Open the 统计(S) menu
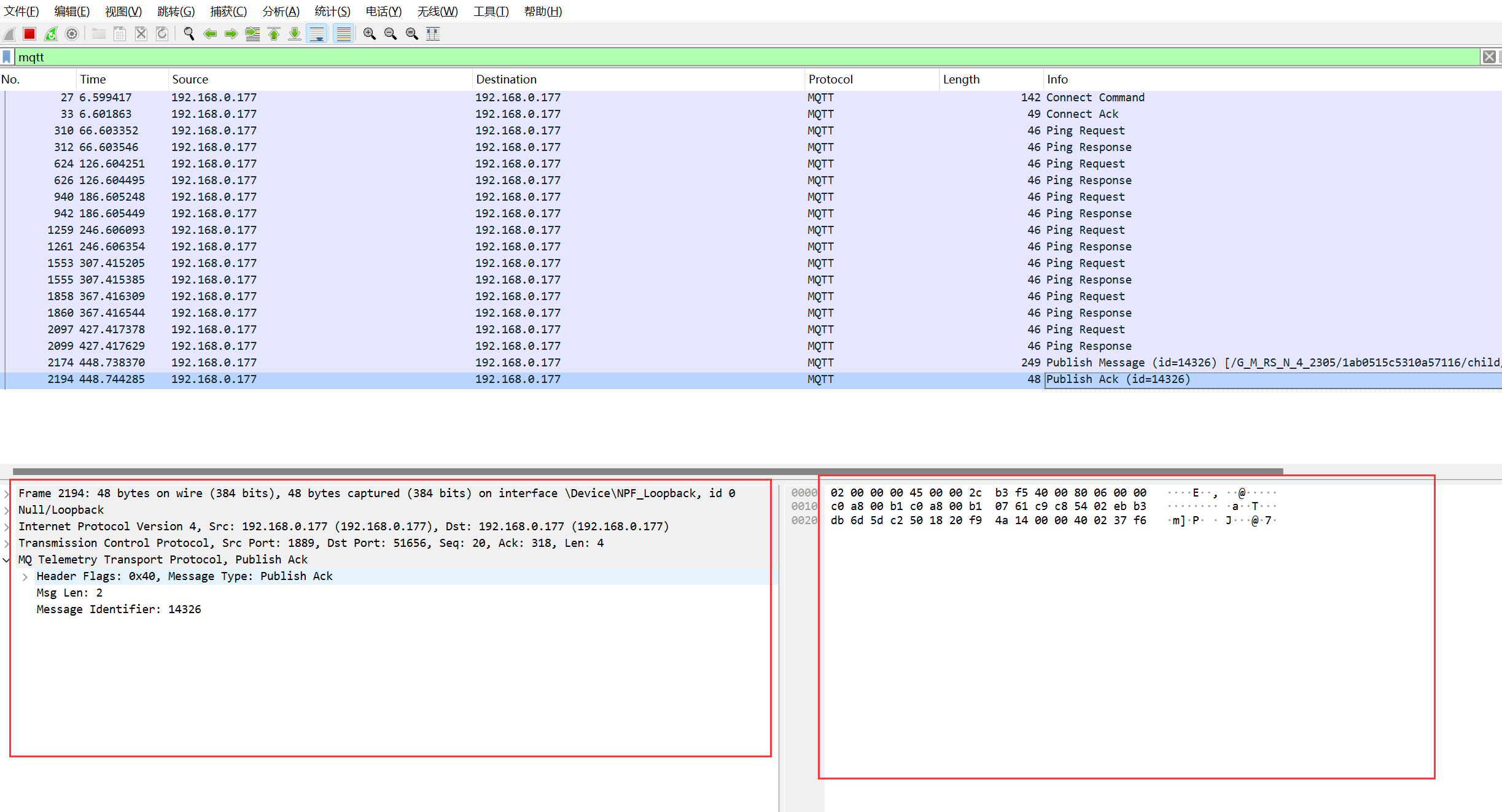The height and width of the screenshot is (812, 1502). pos(332,11)
